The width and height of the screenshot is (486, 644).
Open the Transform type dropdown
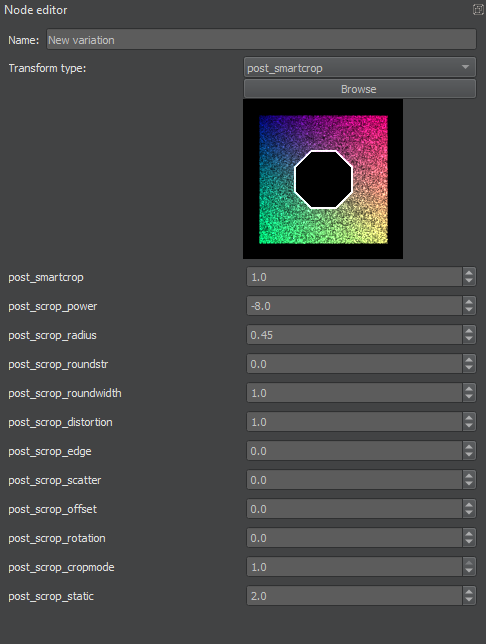tap(360, 68)
